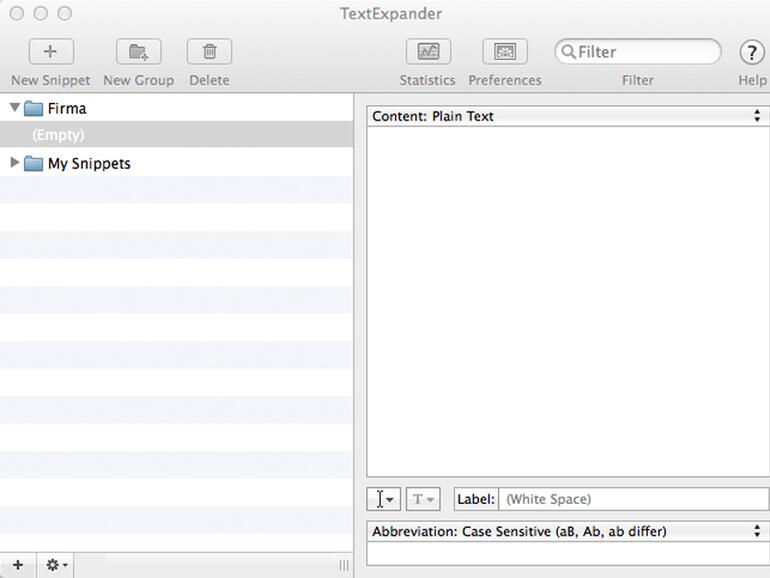Click into the Label text field
Screen dimensions: 770x578
pos(633,499)
